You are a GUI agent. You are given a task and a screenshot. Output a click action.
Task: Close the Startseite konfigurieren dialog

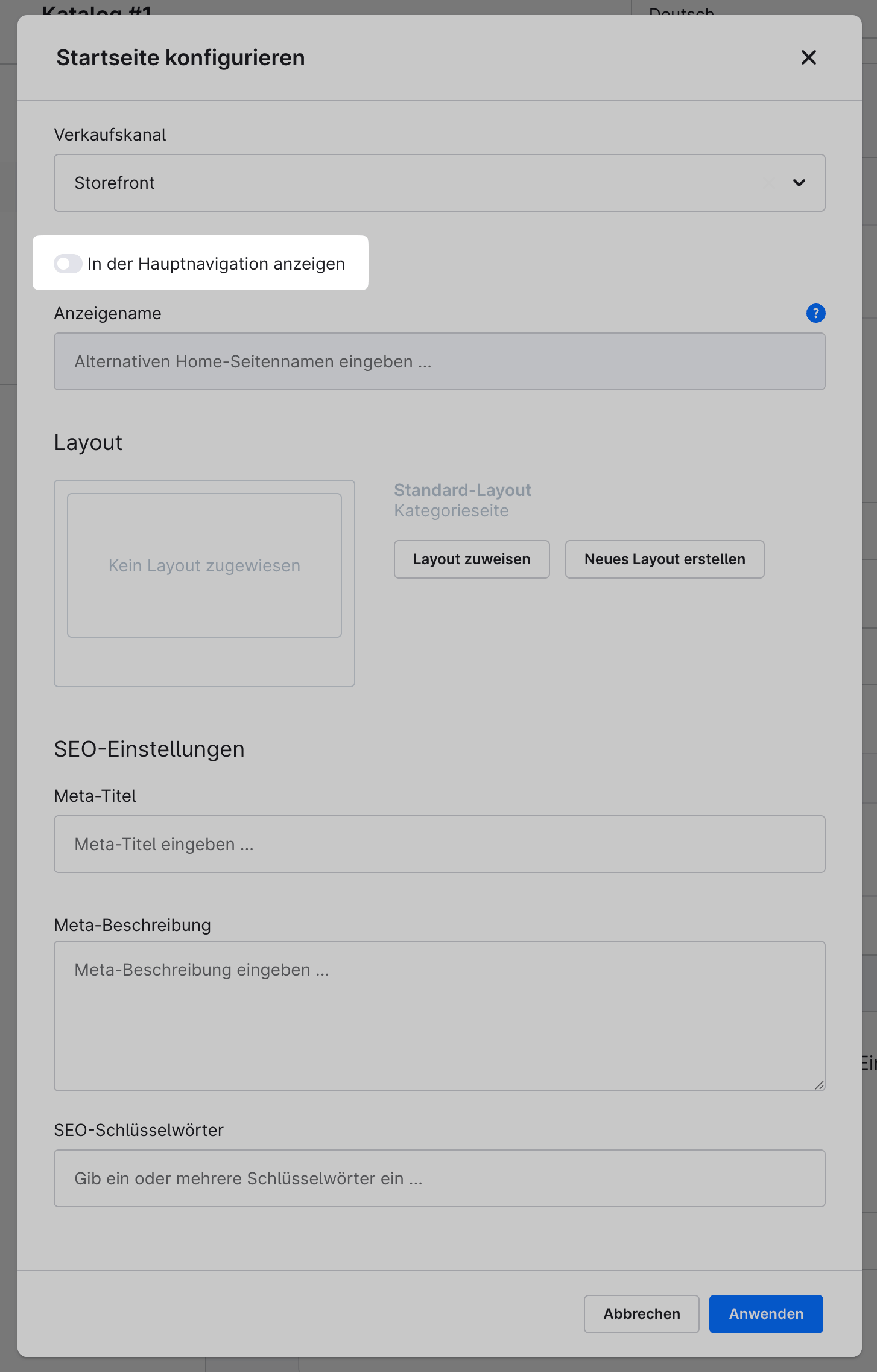(x=808, y=57)
